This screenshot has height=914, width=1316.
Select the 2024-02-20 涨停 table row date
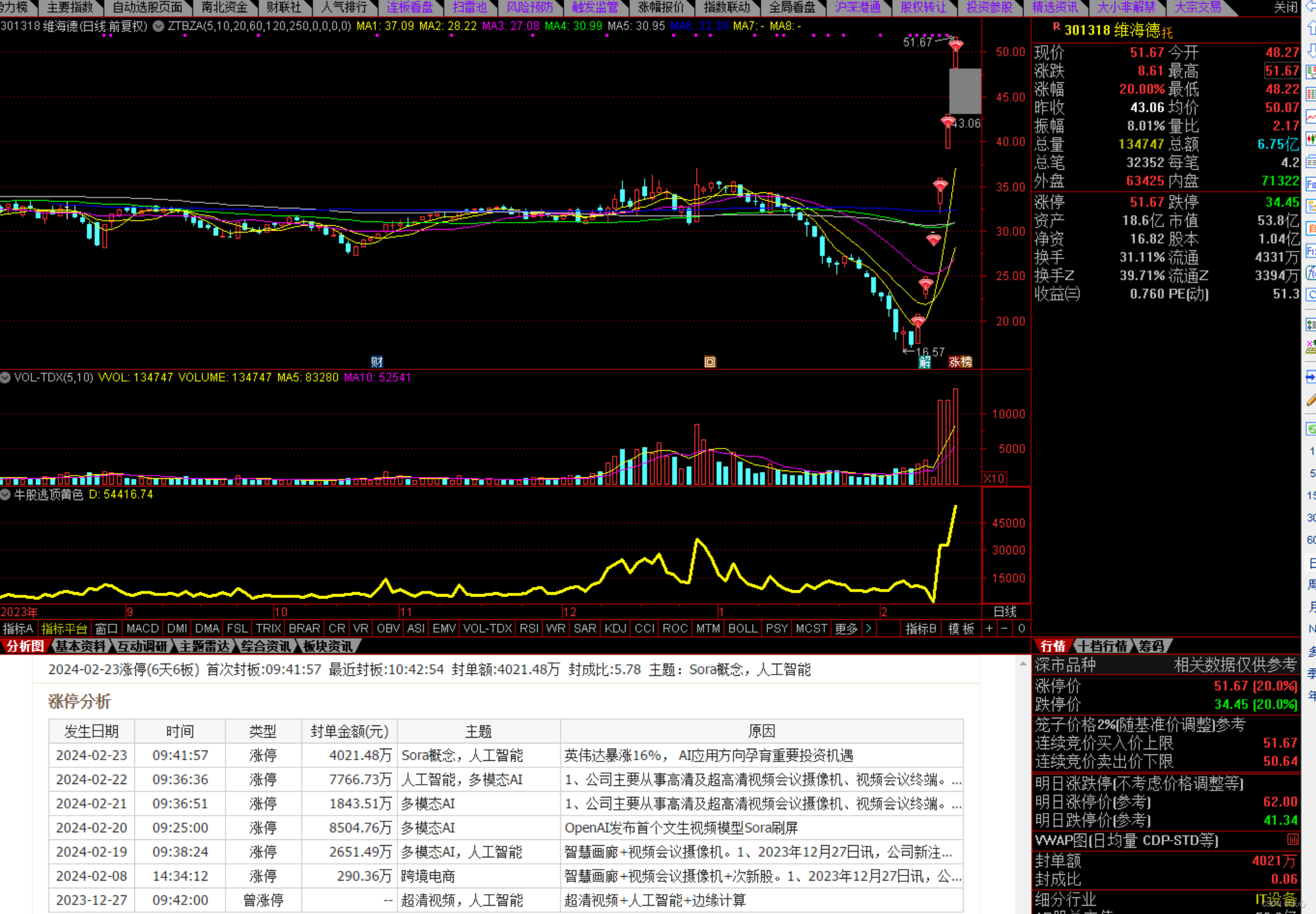coord(91,827)
